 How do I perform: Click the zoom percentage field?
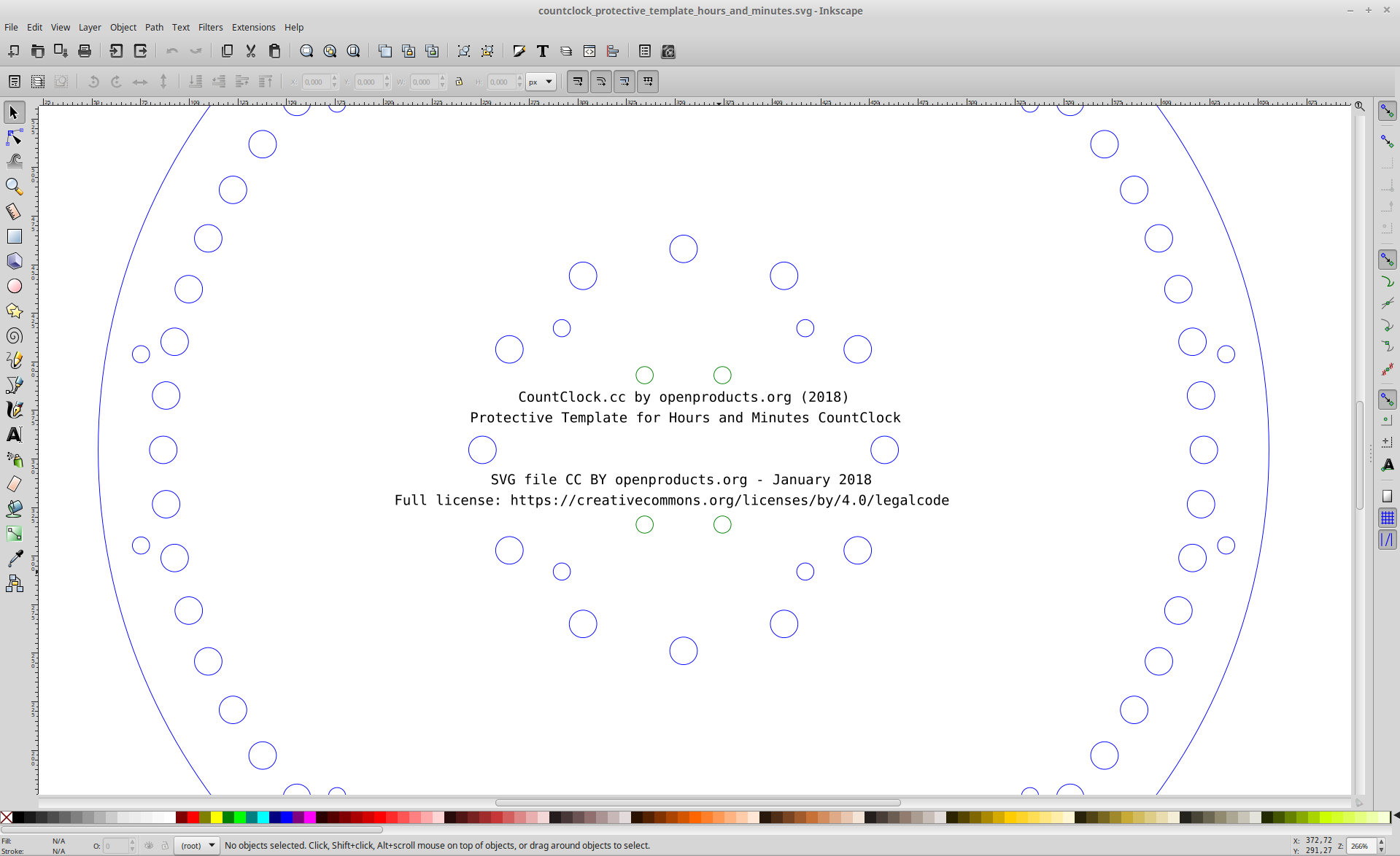[x=1361, y=846]
